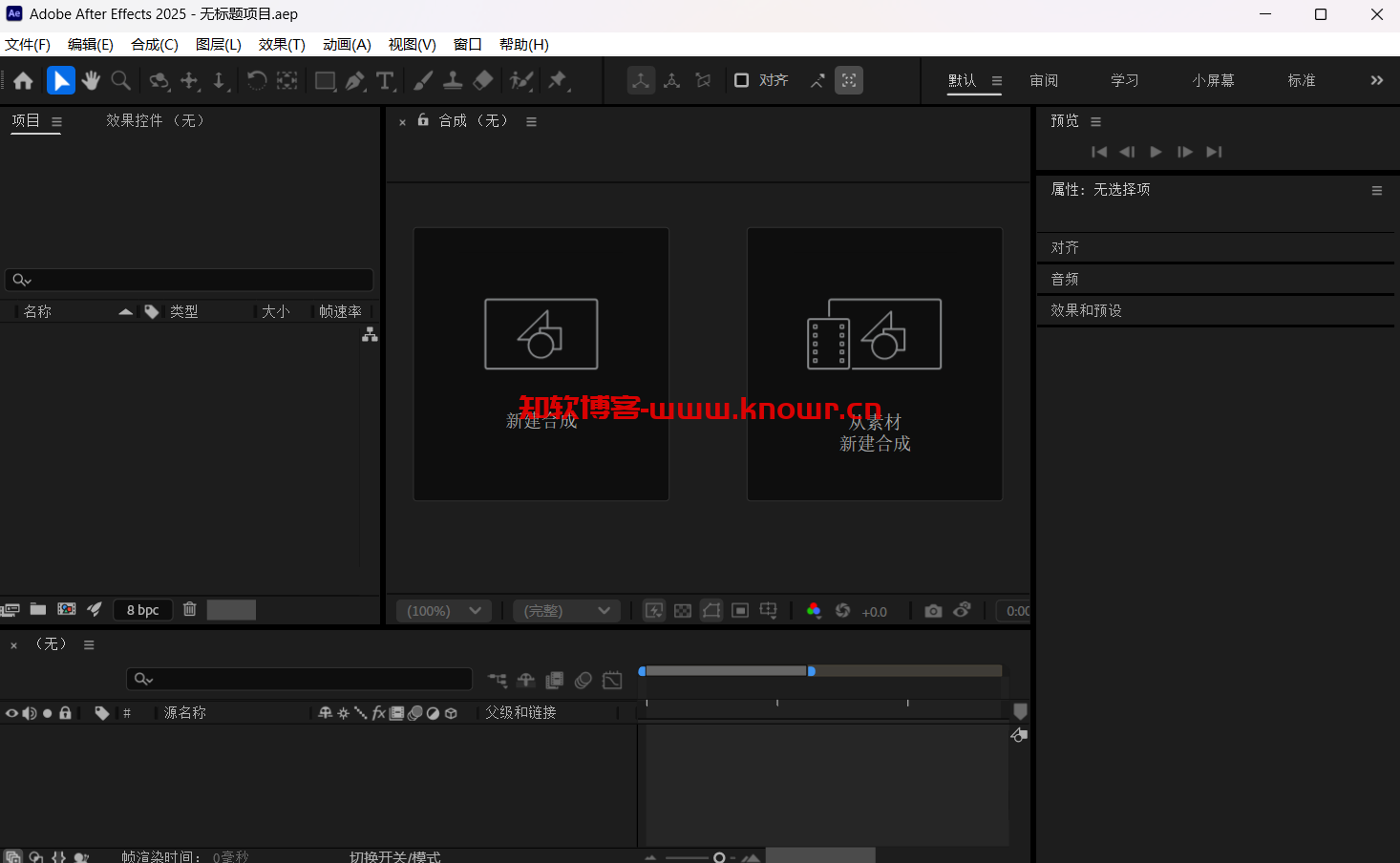Toggle region of interest button
Screen dimensions: 1400x863
pos(740,611)
